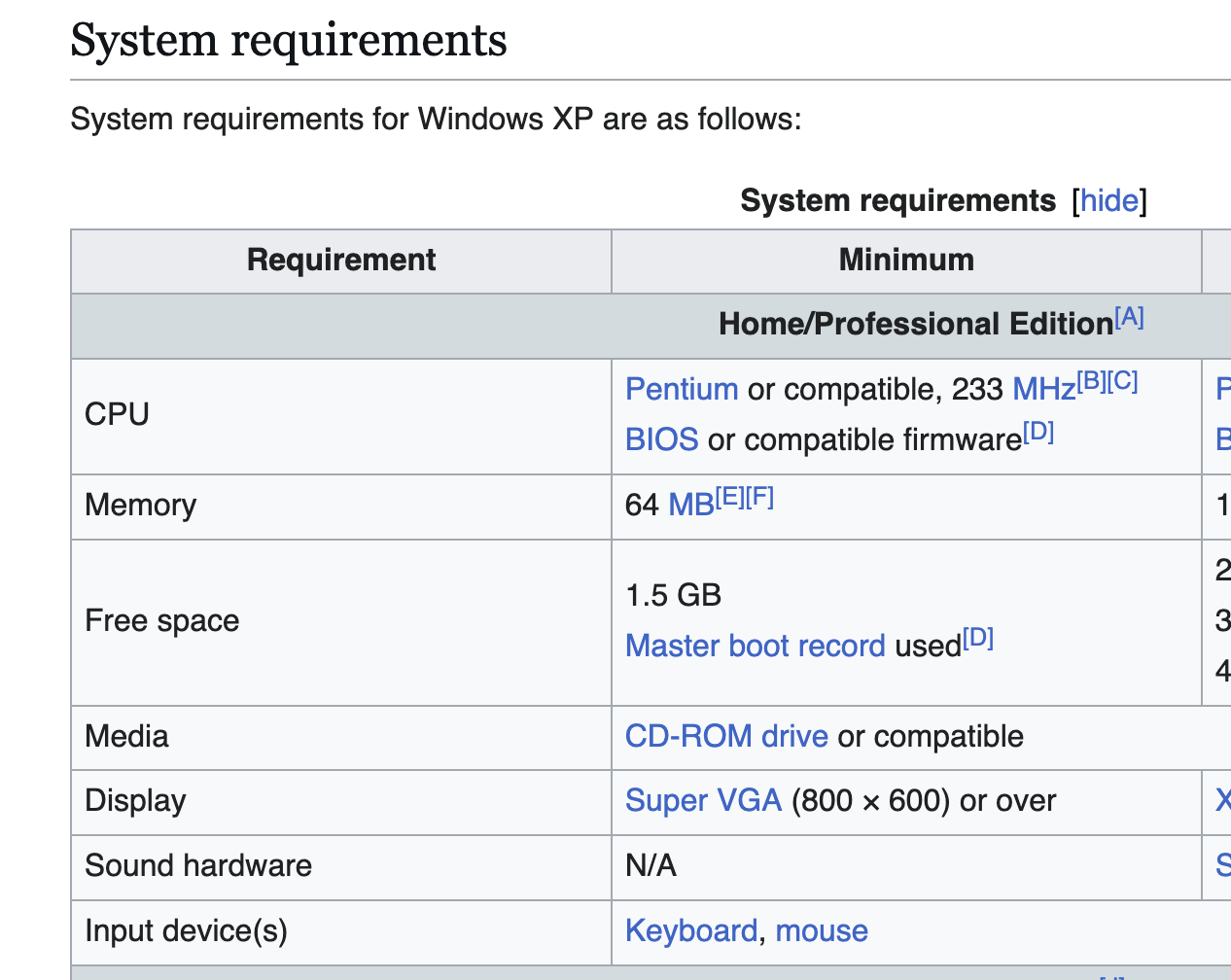Image resolution: width=1231 pixels, height=980 pixels.
Task: Open footnote [F] in Memory row
Action: tap(760, 497)
